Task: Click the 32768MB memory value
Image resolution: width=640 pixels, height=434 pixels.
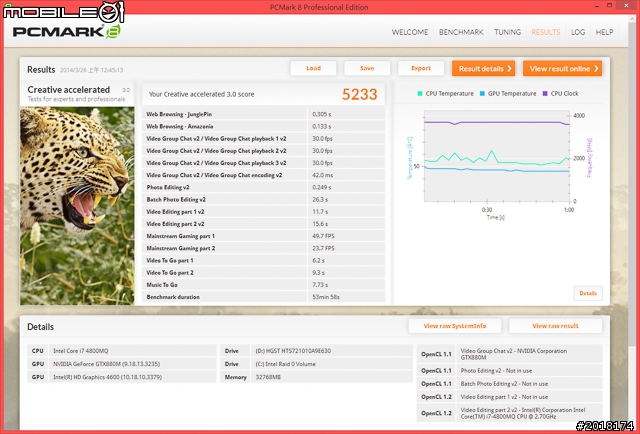Action: (268, 377)
